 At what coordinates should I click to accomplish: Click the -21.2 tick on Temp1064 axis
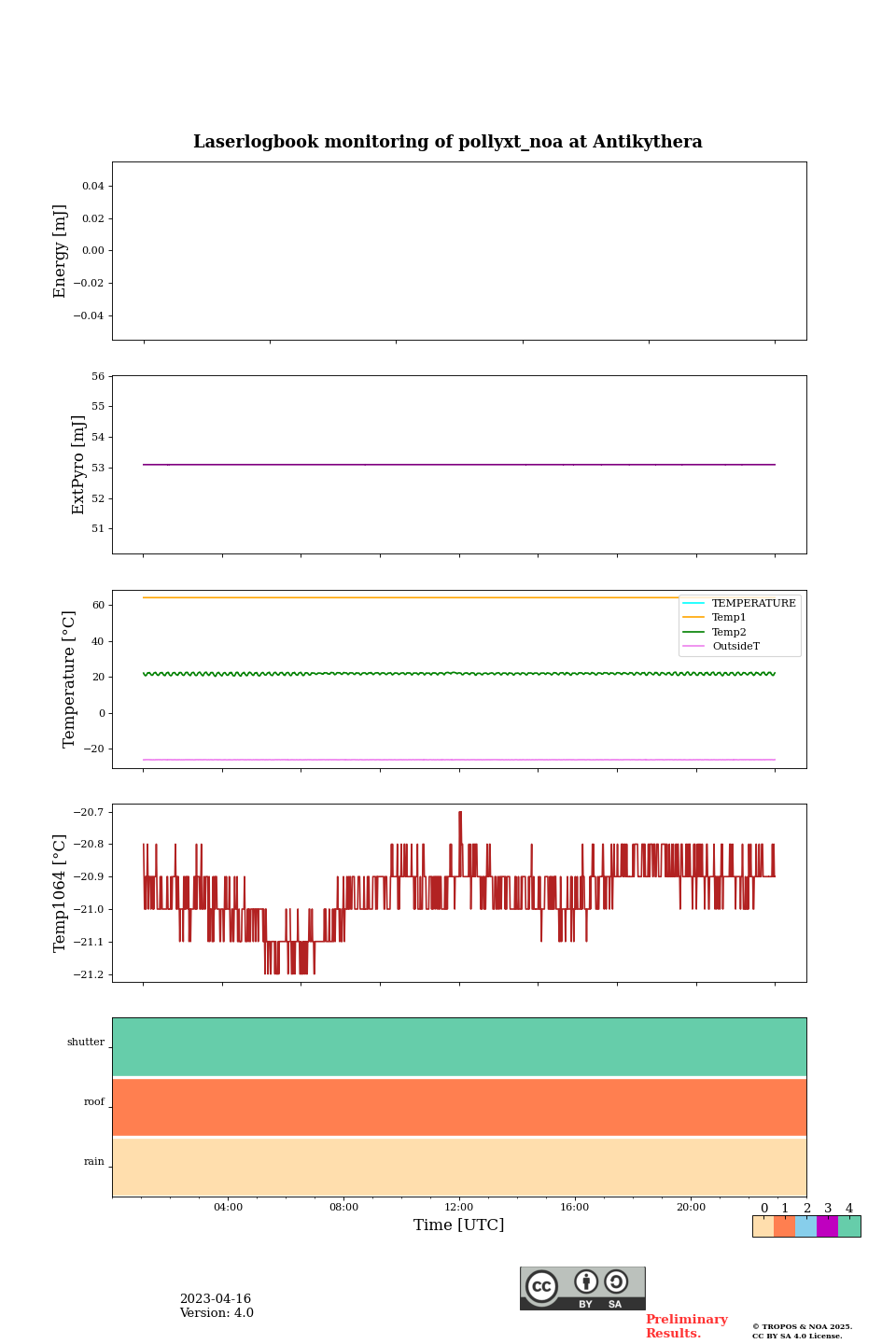(90, 974)
